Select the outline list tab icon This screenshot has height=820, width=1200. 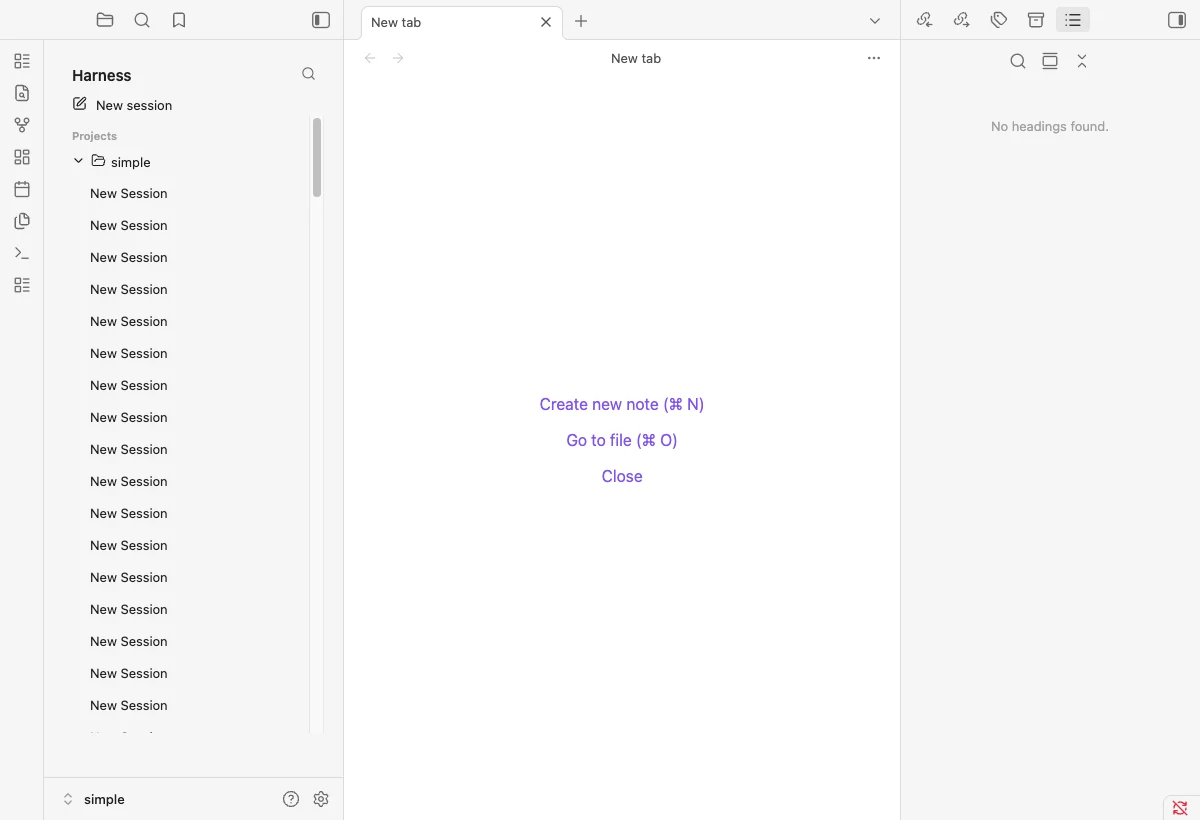(x=1073, y=20)
